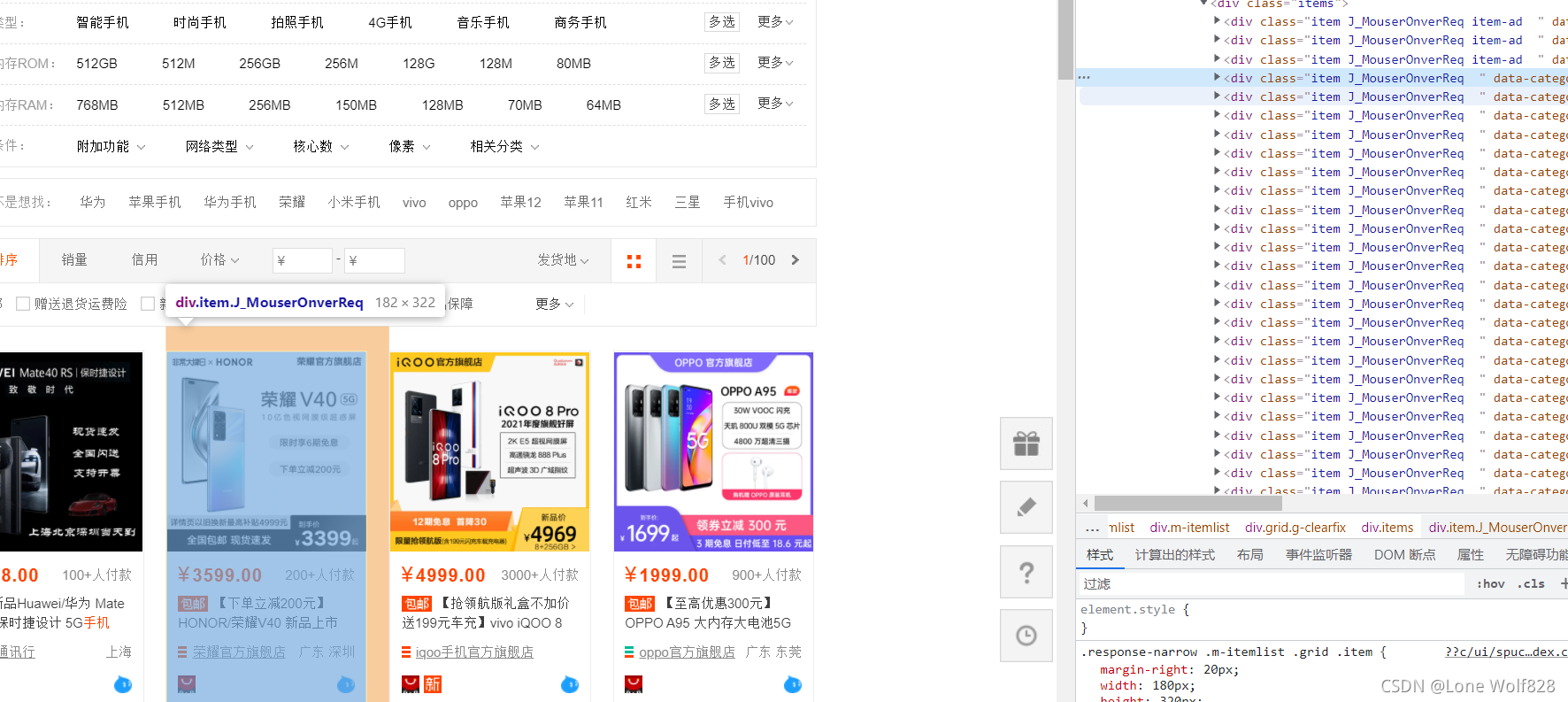1568x702 pixels.
Task: Click the DevTools three-dots row menu icon
Action: tap(1084, 78)
